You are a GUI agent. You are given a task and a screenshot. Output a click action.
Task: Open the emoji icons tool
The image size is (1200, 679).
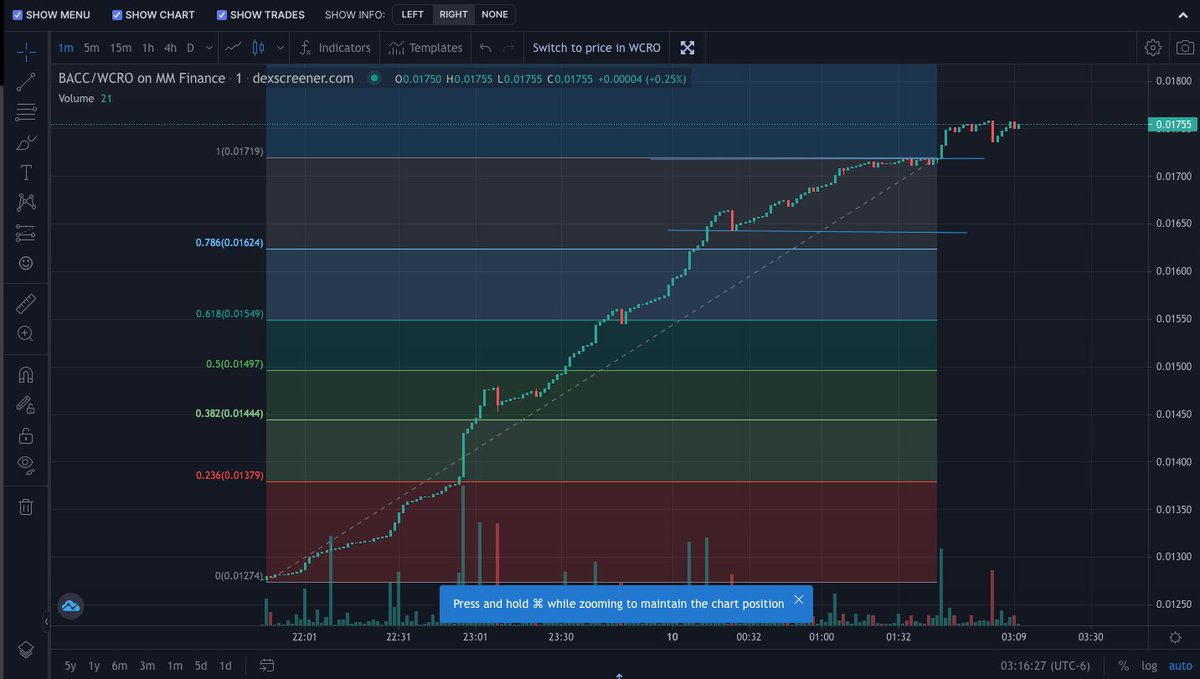(26, 263)
